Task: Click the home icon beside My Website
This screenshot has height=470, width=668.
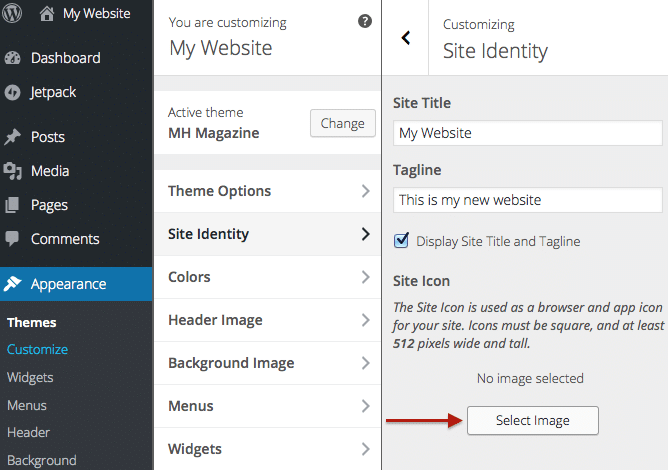Action: [x=47, y=14]
